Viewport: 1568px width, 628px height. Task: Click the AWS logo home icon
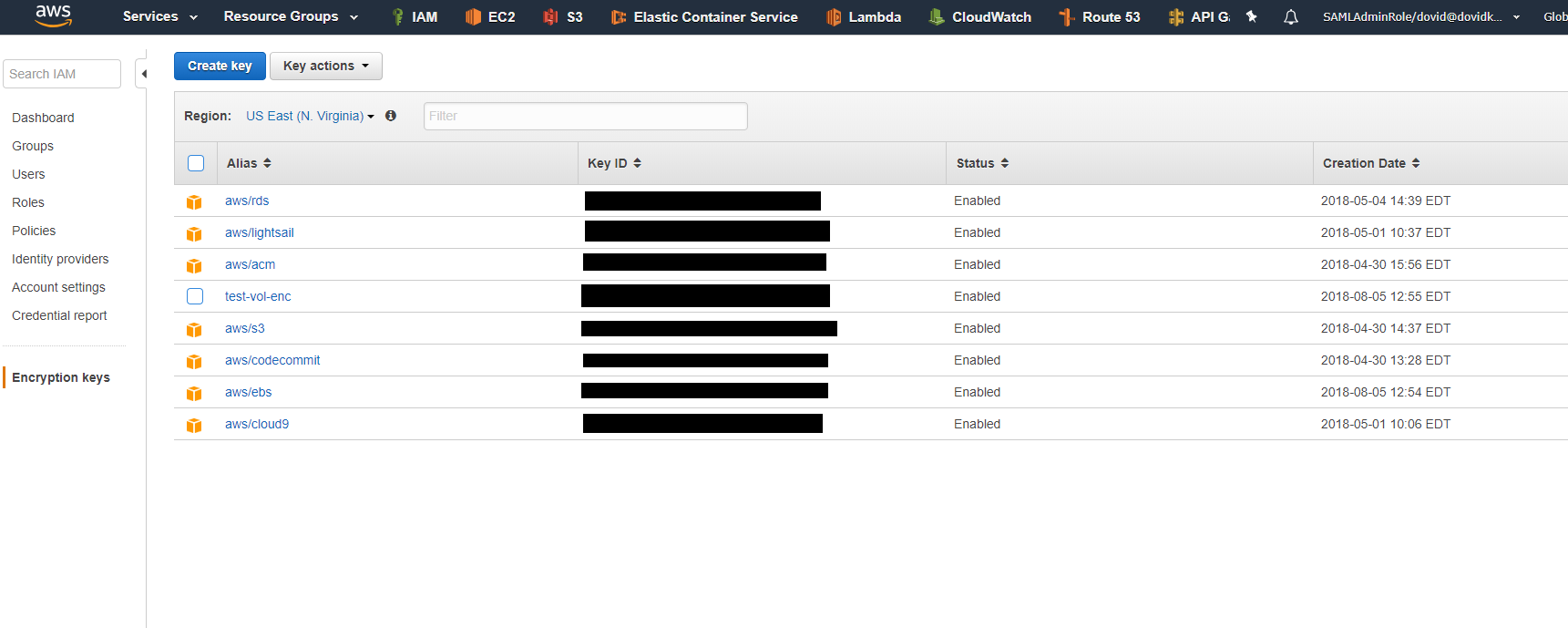(x=53, y=15)
